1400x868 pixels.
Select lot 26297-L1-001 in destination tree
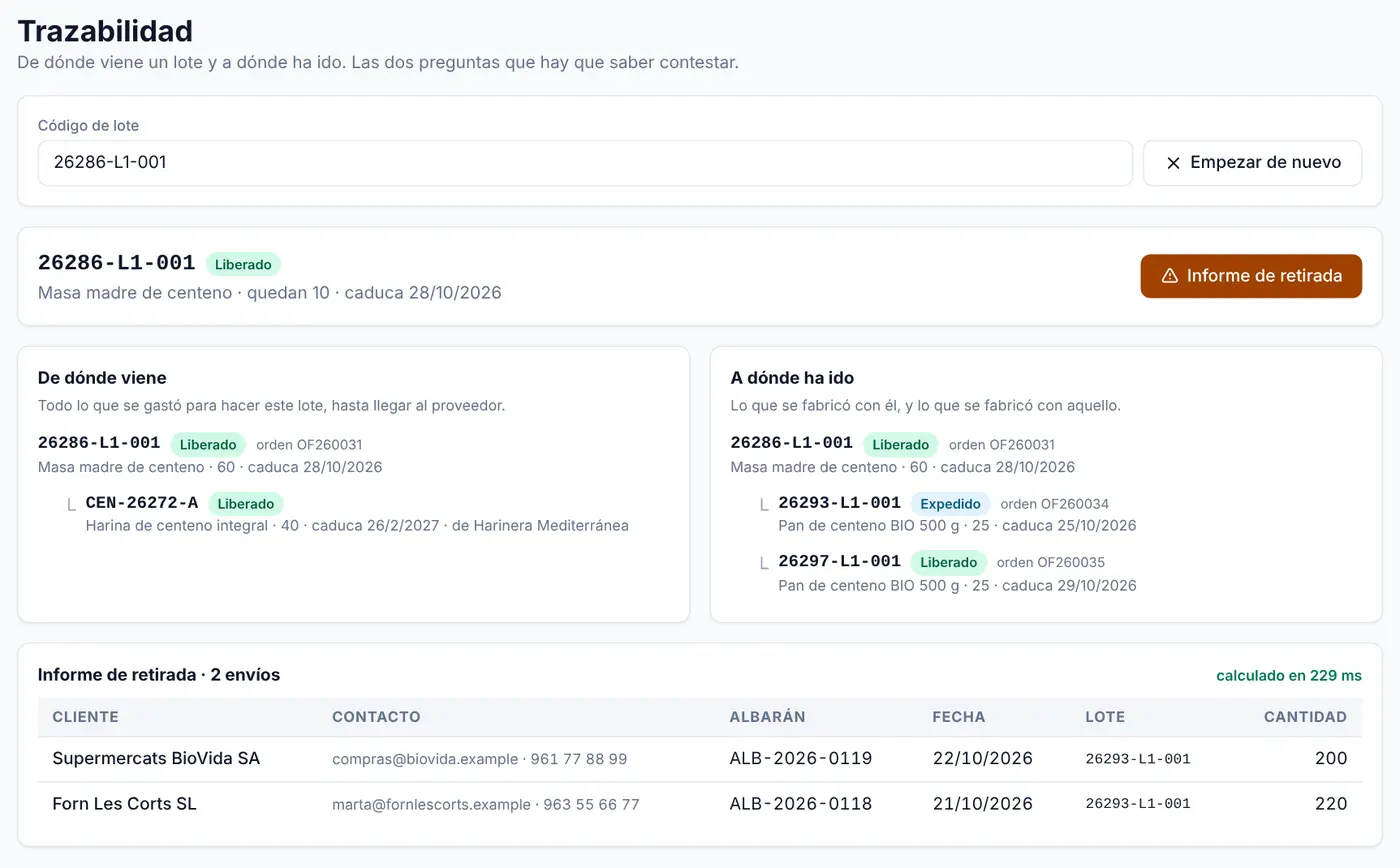[839, 562]
